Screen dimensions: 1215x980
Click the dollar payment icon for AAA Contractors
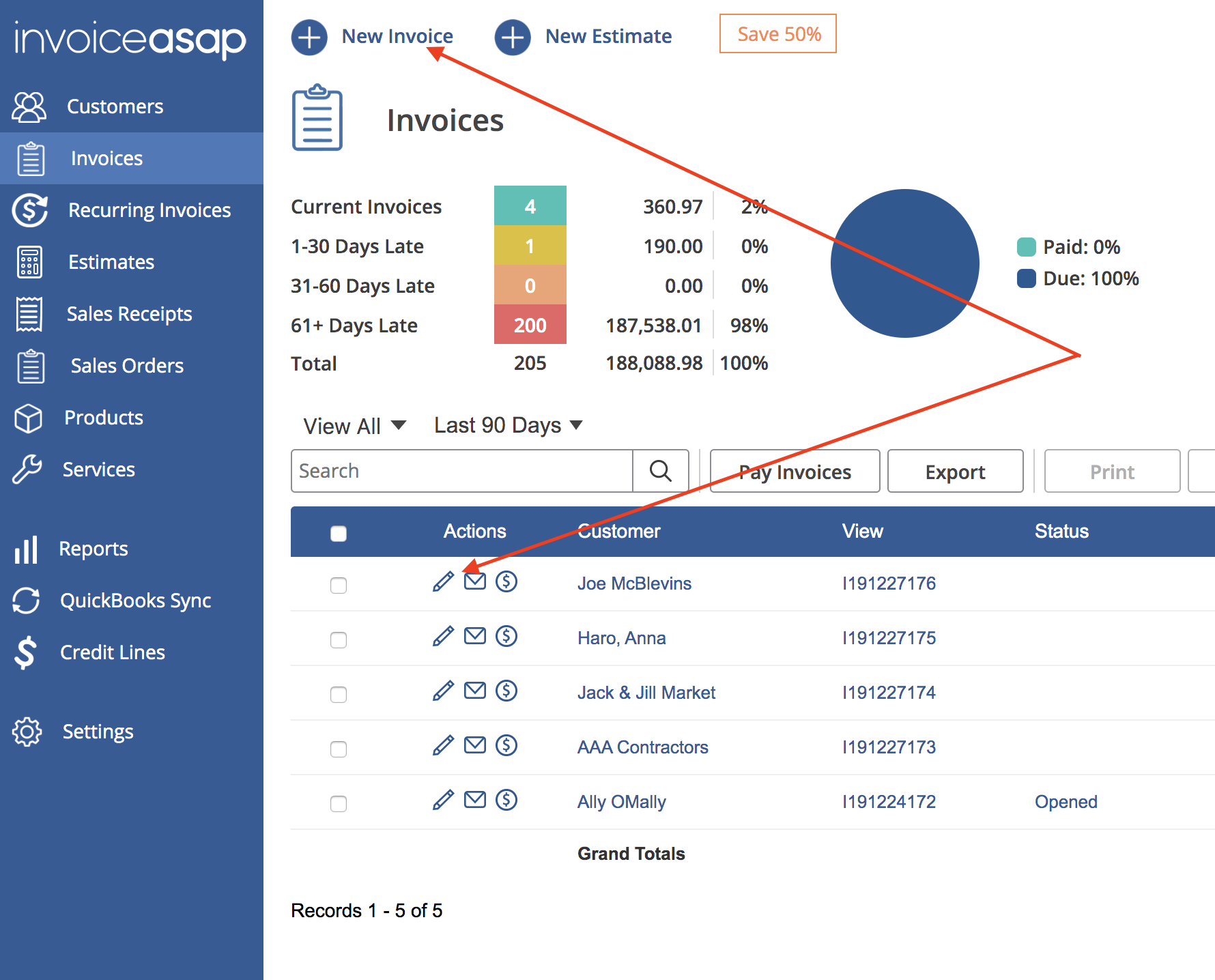click(x=506, y=745)
